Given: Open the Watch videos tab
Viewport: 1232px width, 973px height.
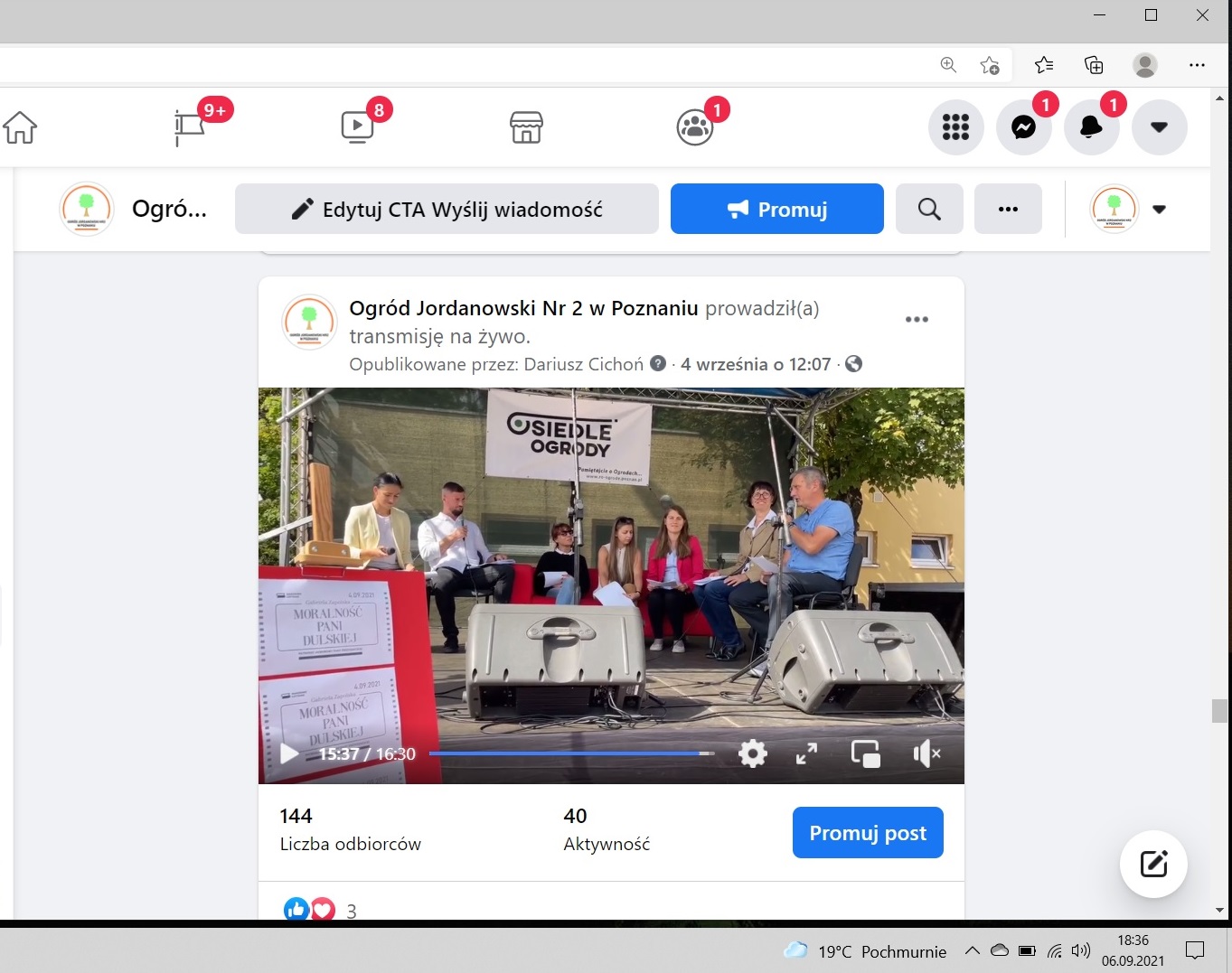Looking at the screenshot, I should tap(357, 127).
